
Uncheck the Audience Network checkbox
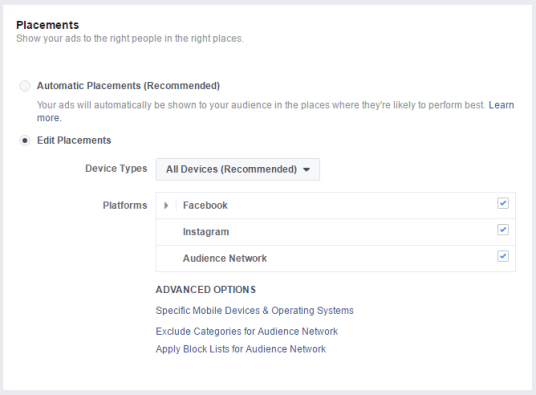pyautogui.click(x=503, y=256)
